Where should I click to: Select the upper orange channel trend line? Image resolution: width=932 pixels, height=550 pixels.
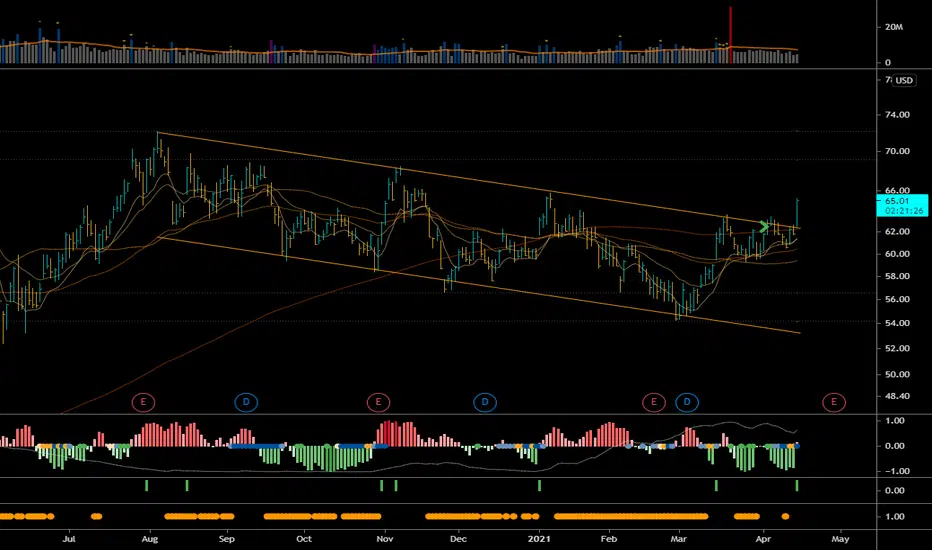point(478,180)
